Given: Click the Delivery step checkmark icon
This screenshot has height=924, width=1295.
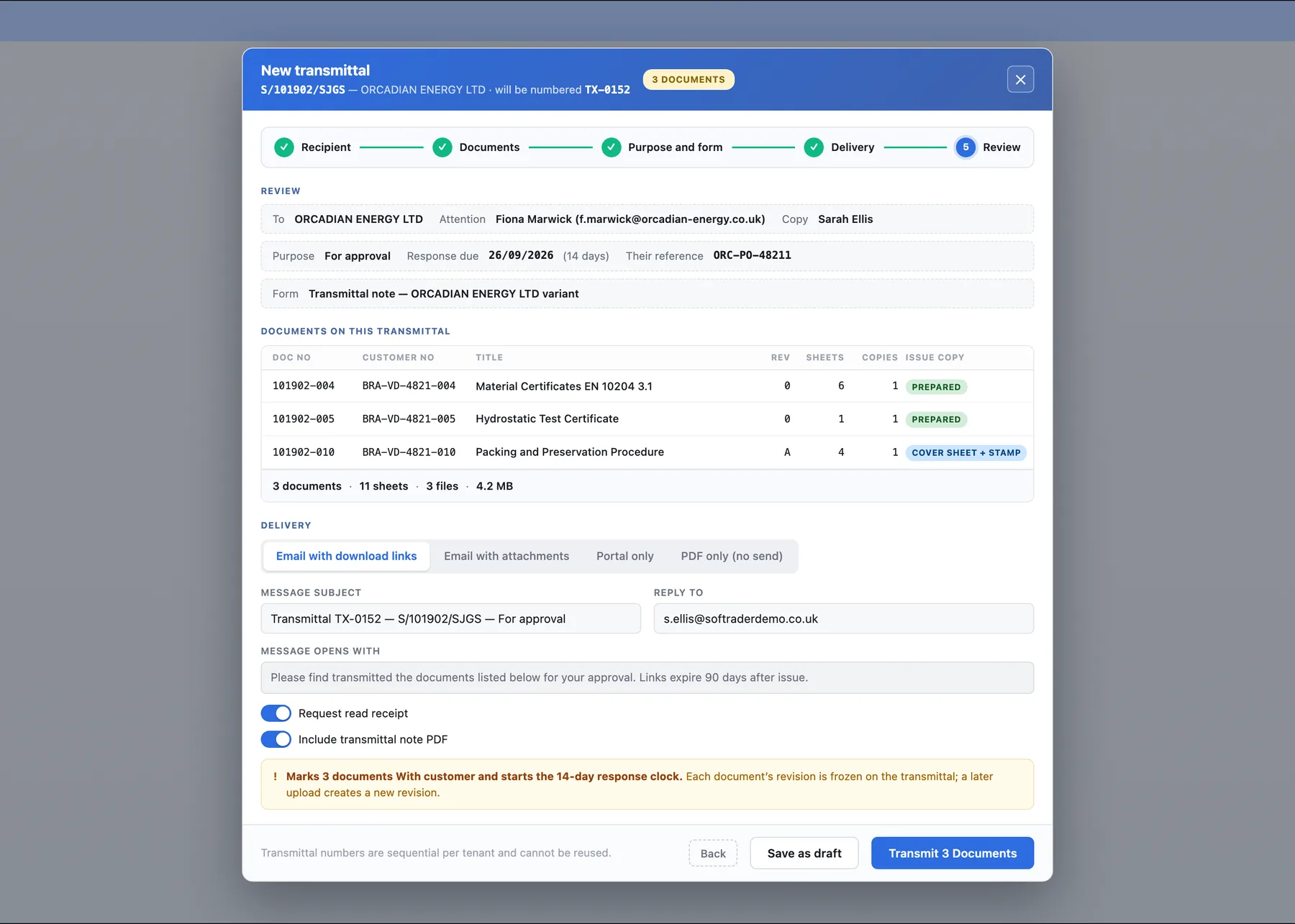Looking at the screenshot, I should click(814, 147).
